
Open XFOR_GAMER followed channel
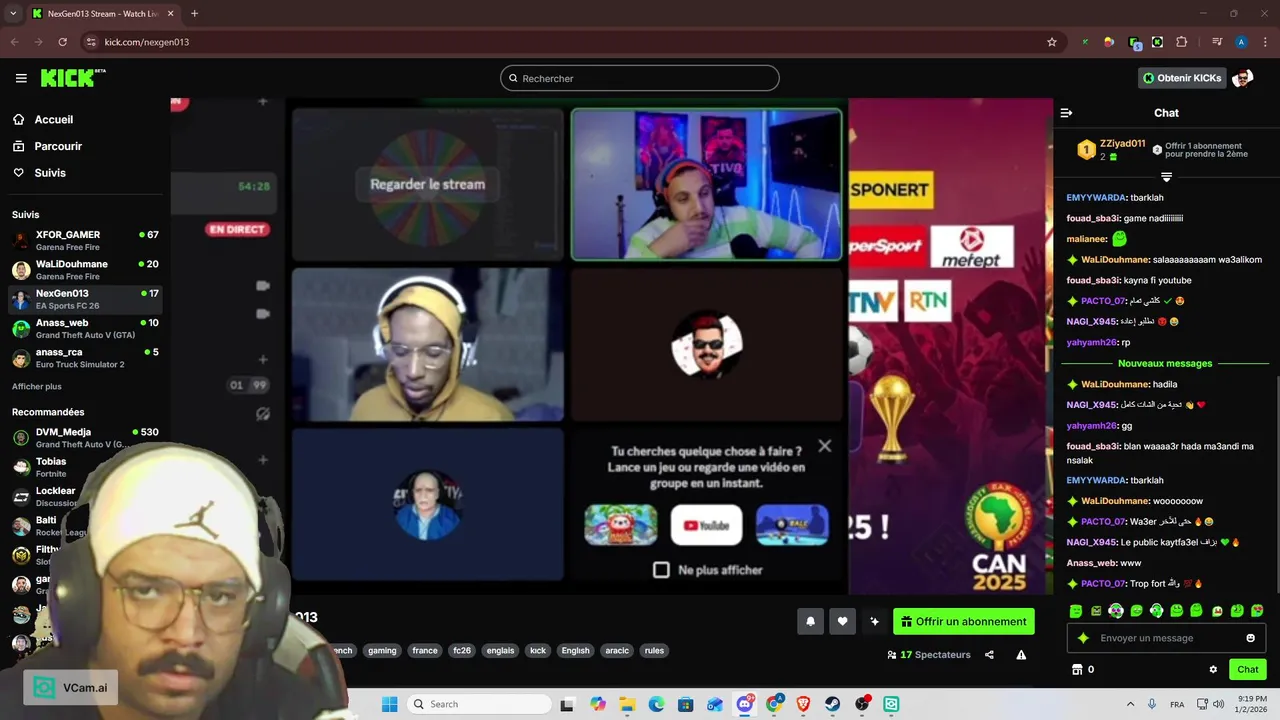click(x=85, y=240)
